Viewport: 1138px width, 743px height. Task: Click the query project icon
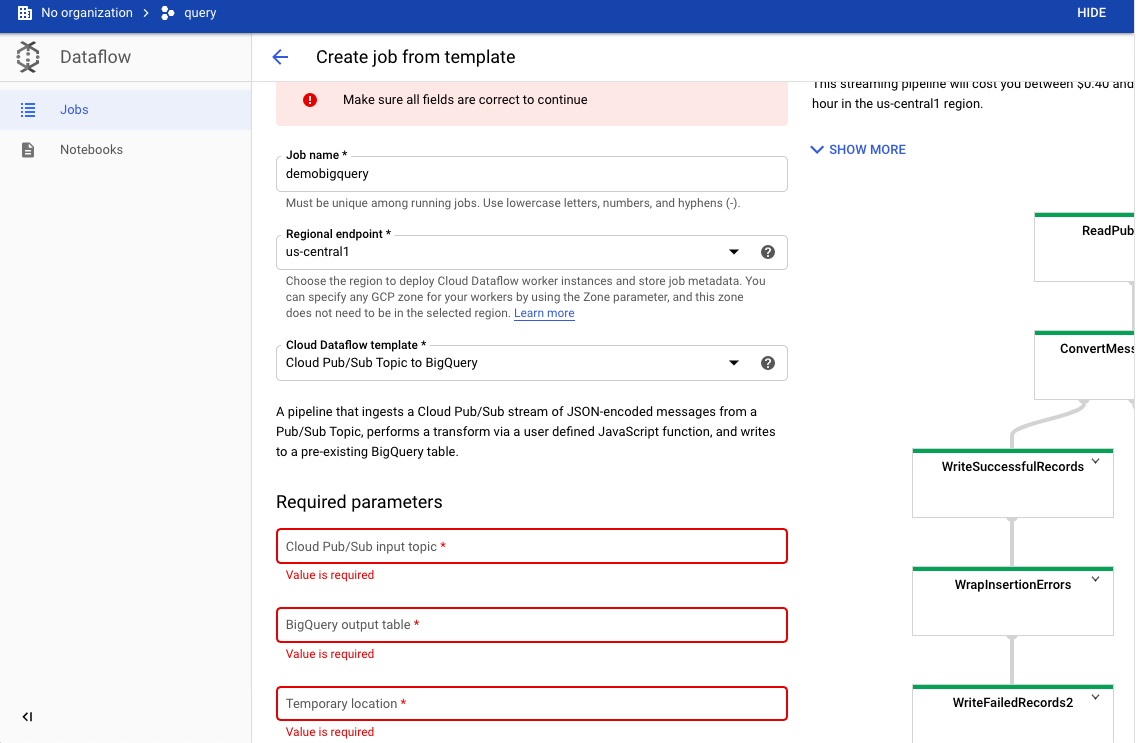coord(168,13)
